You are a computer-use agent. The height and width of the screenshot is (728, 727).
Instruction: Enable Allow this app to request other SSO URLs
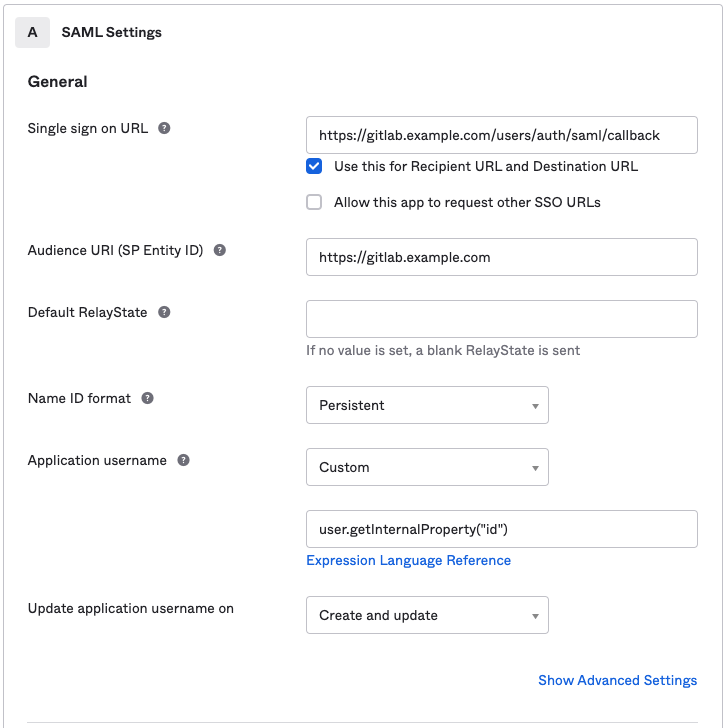[x=314, y=202]
